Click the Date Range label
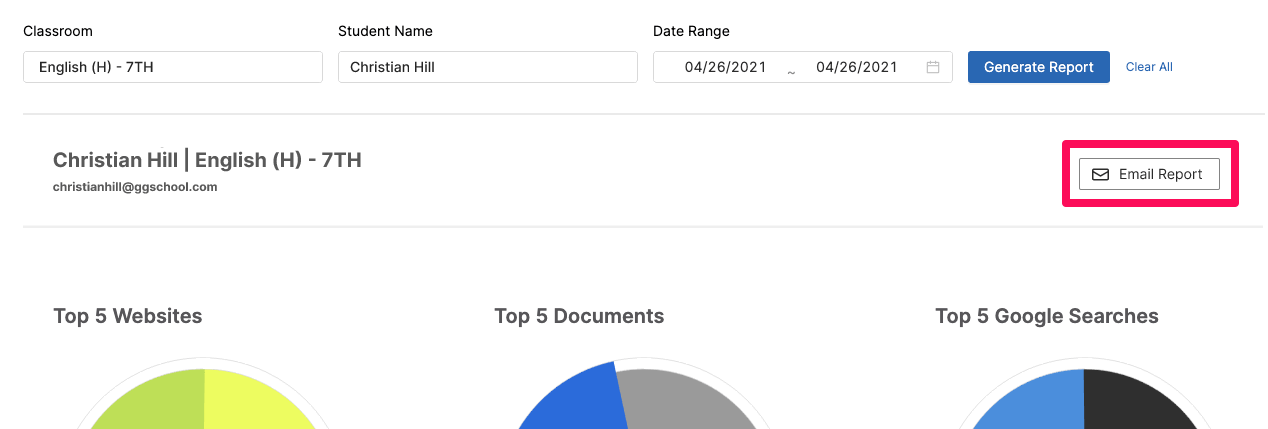 click(x=691, y=31)
